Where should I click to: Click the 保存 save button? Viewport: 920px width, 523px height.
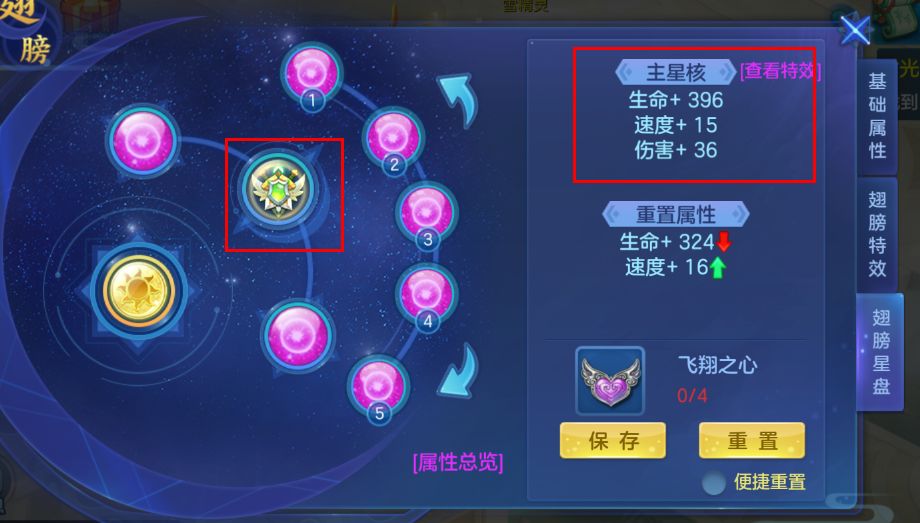point(613,440)
